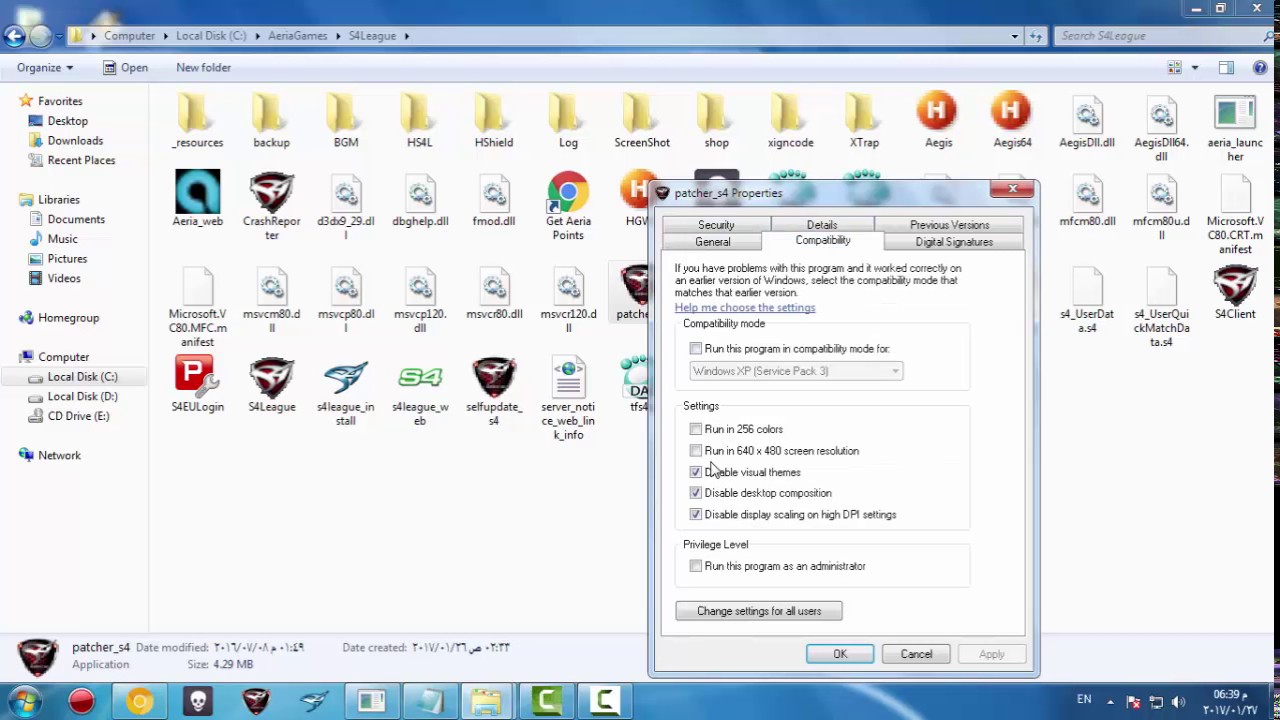1280x720 pixels.
Task: Select the aeria_launcher file icon
Action: click(1235, 112)
